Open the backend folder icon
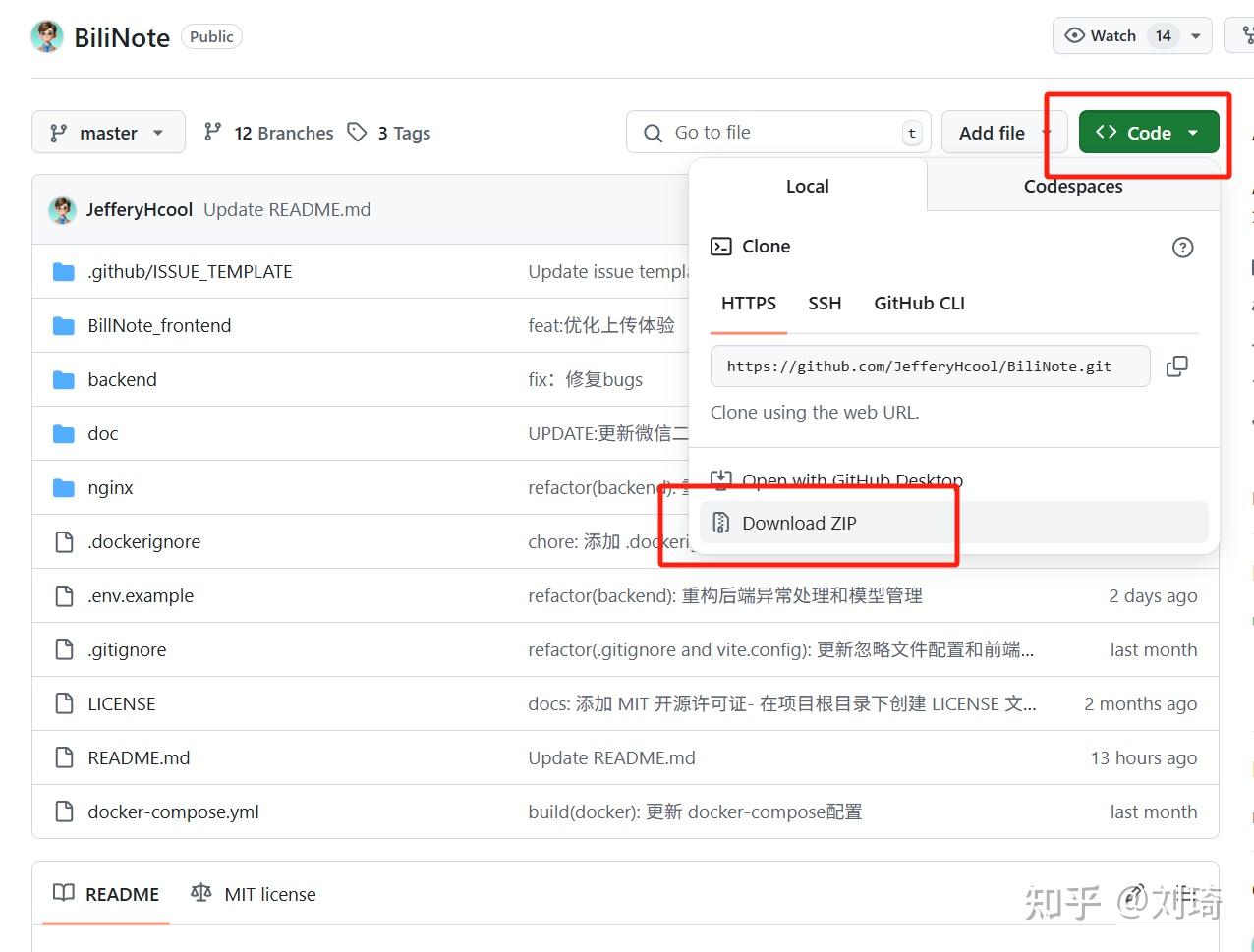 (63, 379)
